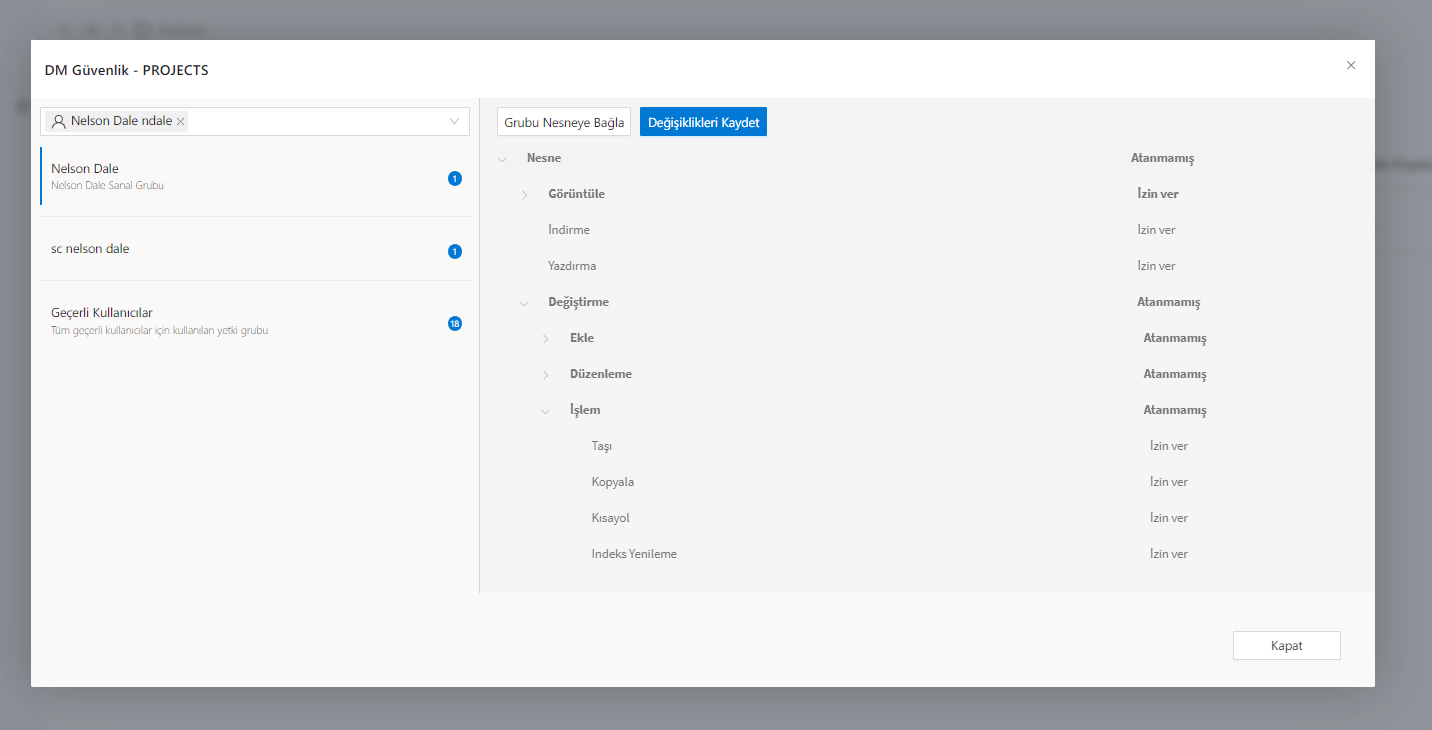Click İzin ver value for Indeks Yenileme
Viewport: 1432px width, 730px height.
click(x=1169, y=554)
